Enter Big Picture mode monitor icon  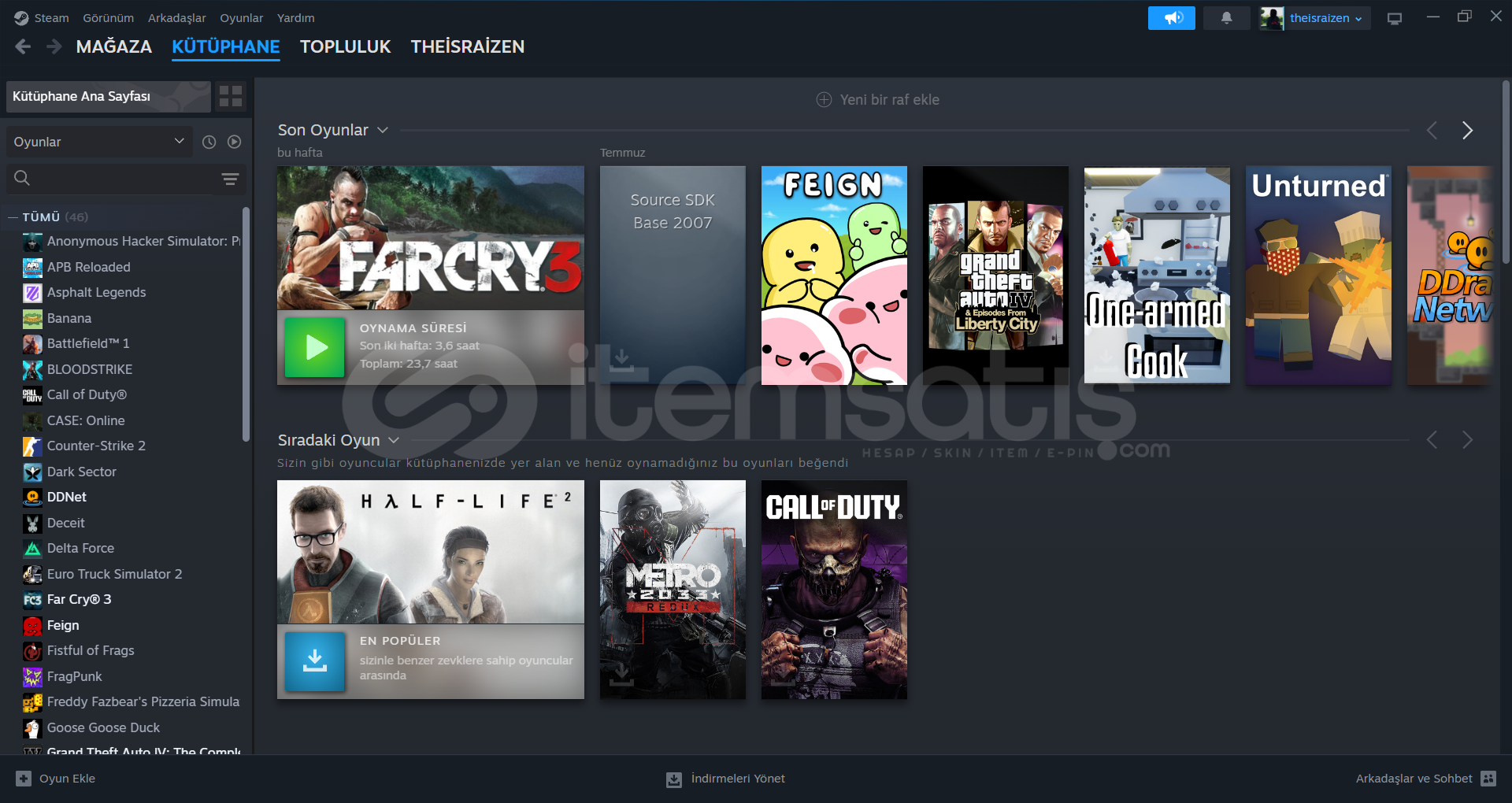[x=1395, y=18]
